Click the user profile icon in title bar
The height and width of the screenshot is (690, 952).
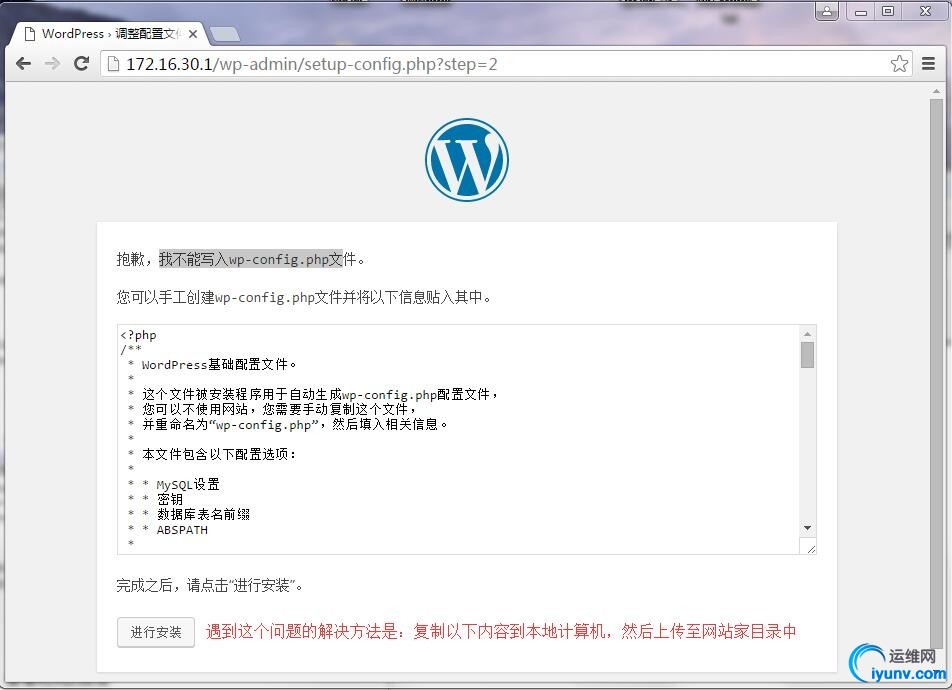(x=827, y=11)
